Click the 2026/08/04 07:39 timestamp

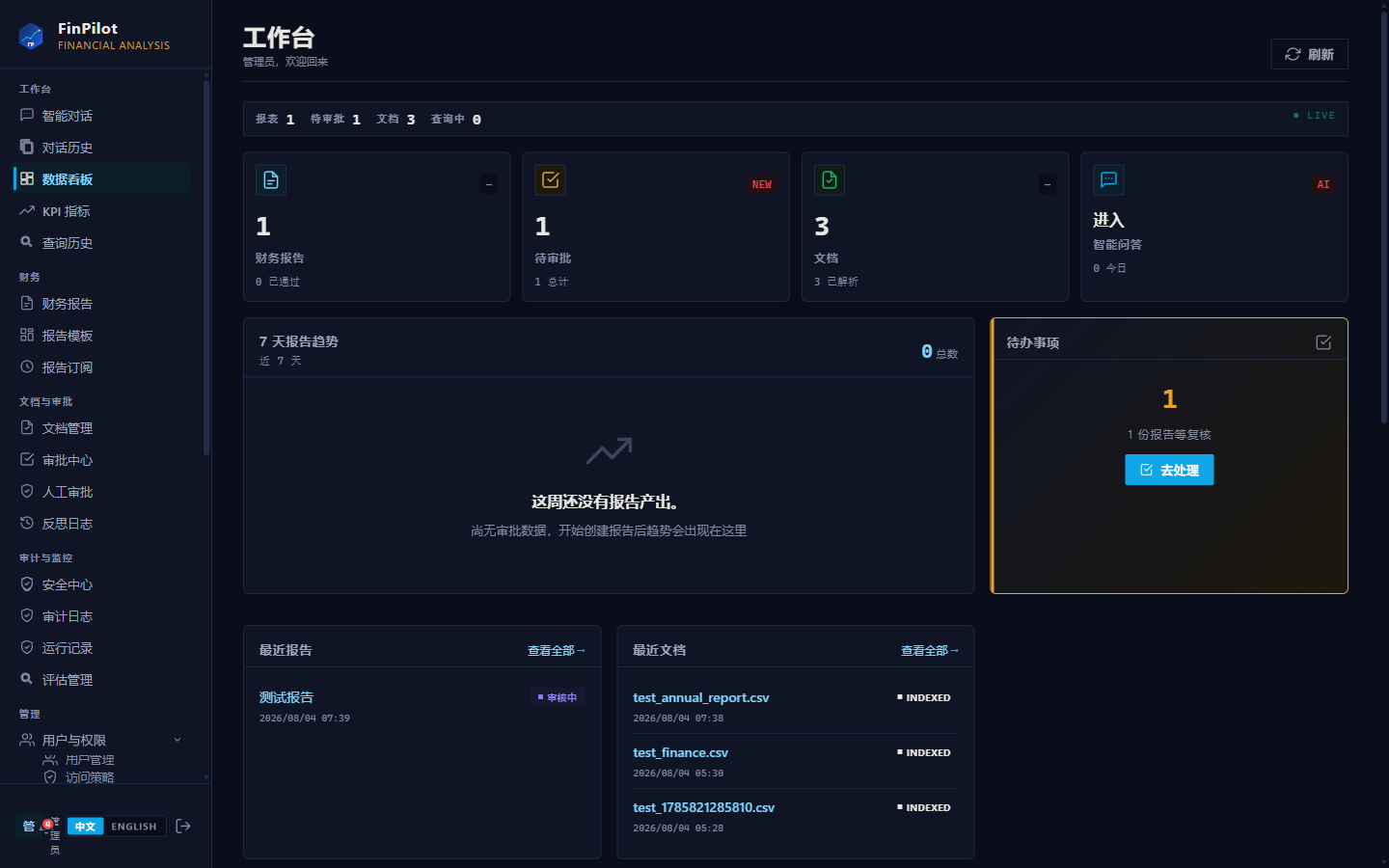pos(305,719)
